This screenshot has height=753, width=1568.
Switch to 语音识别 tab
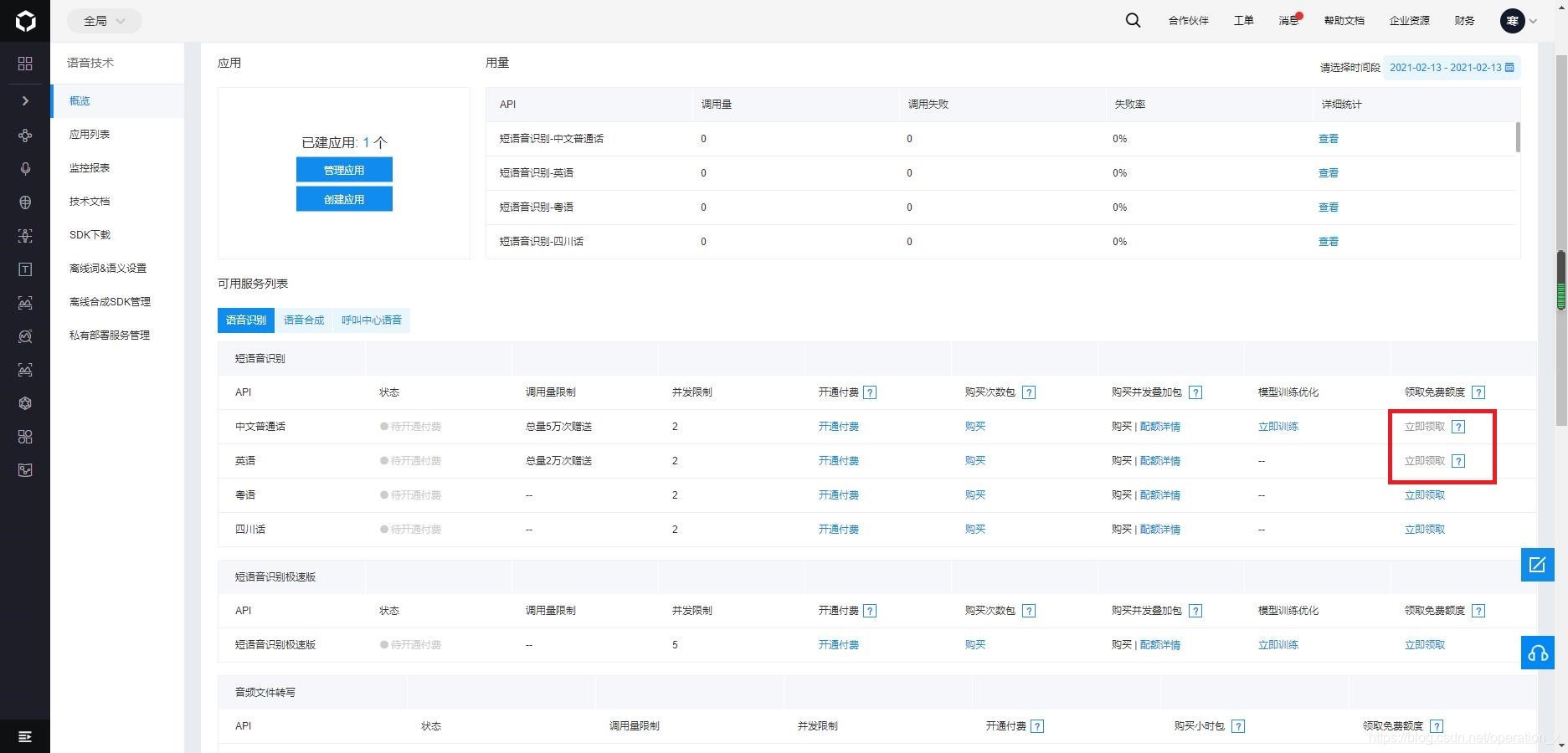pos(246,320)
